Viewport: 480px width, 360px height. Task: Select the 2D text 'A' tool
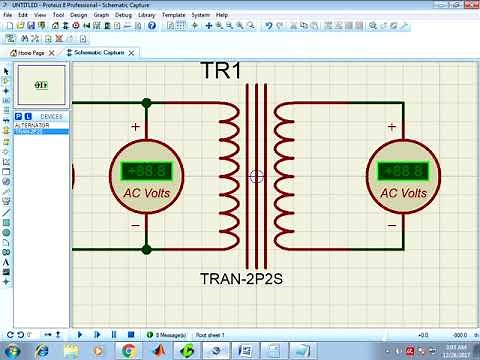[x=6, y=262]
